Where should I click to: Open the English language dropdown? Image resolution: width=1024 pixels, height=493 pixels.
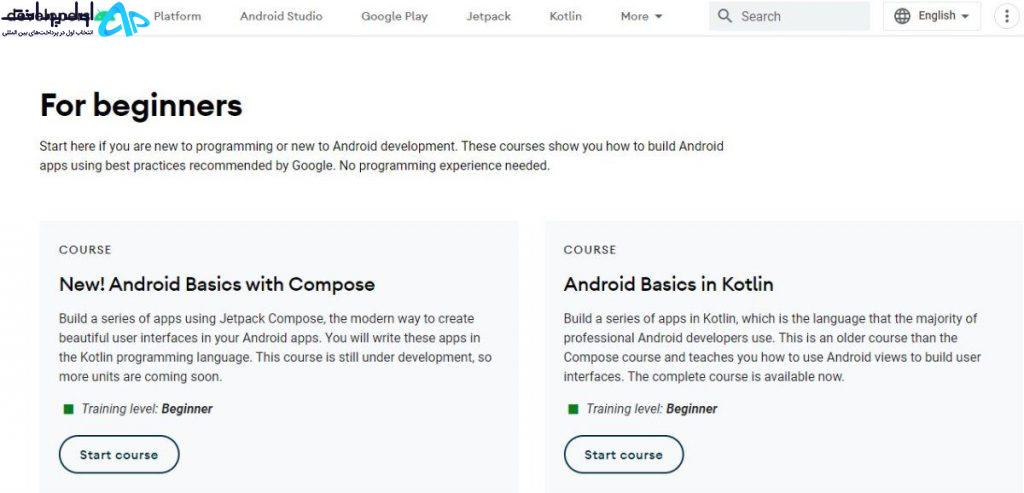click(932, 16)
